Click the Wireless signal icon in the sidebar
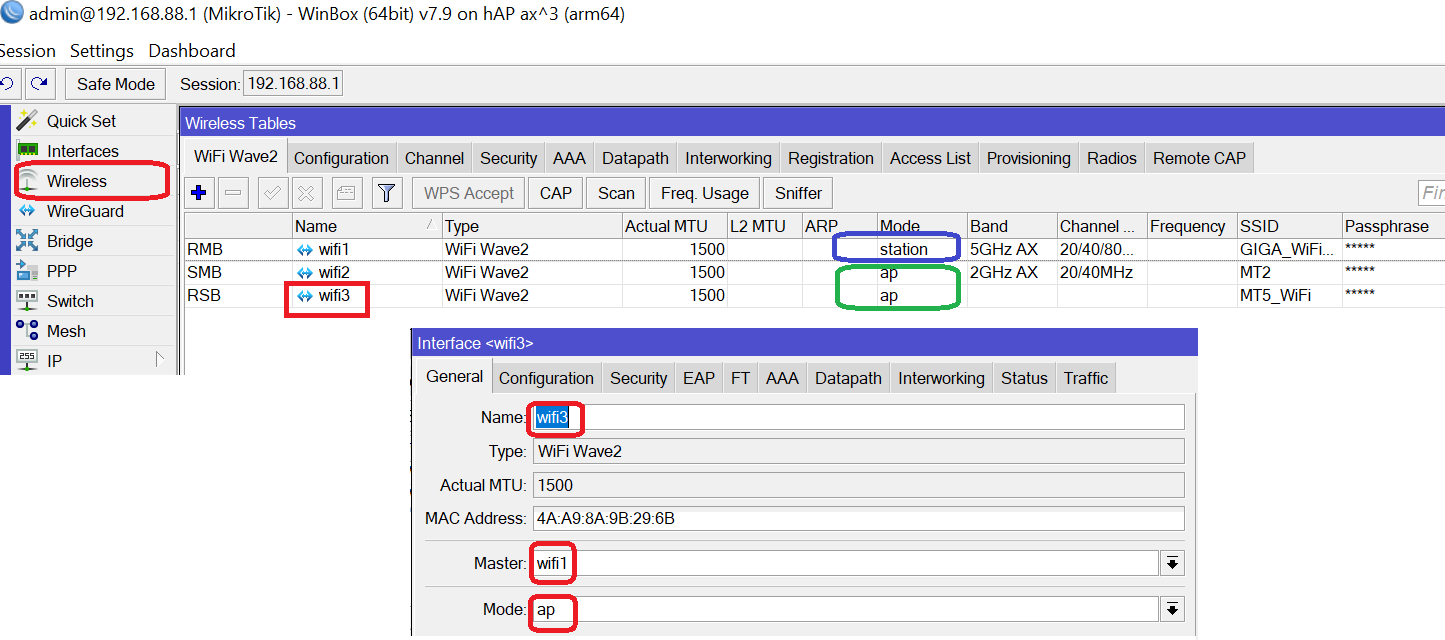The height and width of the screenshot is (640, 1445). tap(28, 181)
